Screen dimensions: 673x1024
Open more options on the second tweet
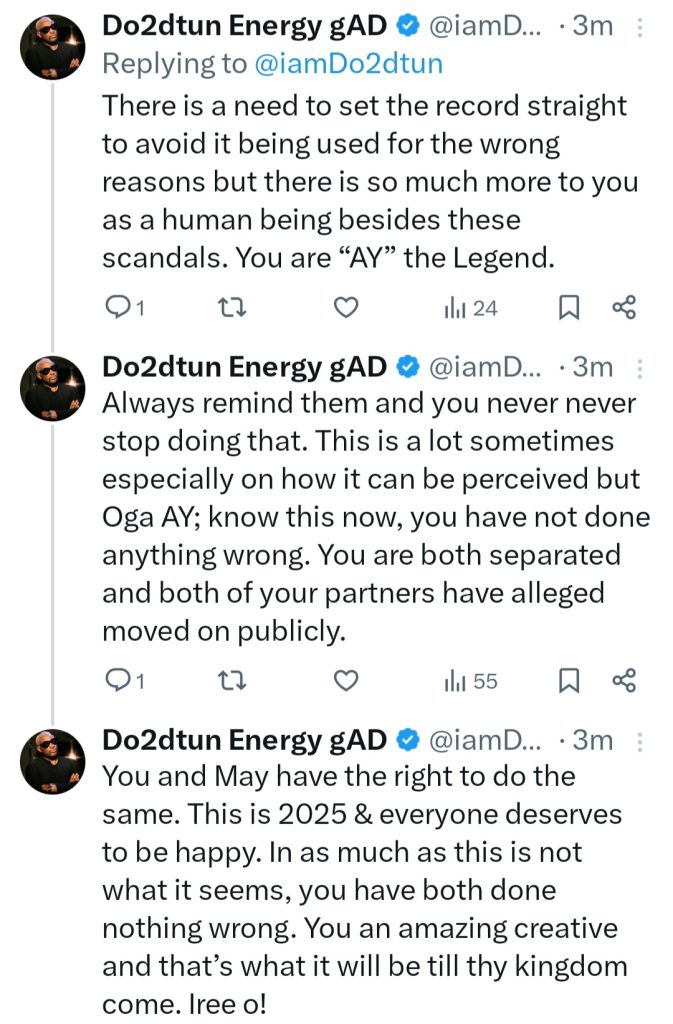tap(640, 367)
